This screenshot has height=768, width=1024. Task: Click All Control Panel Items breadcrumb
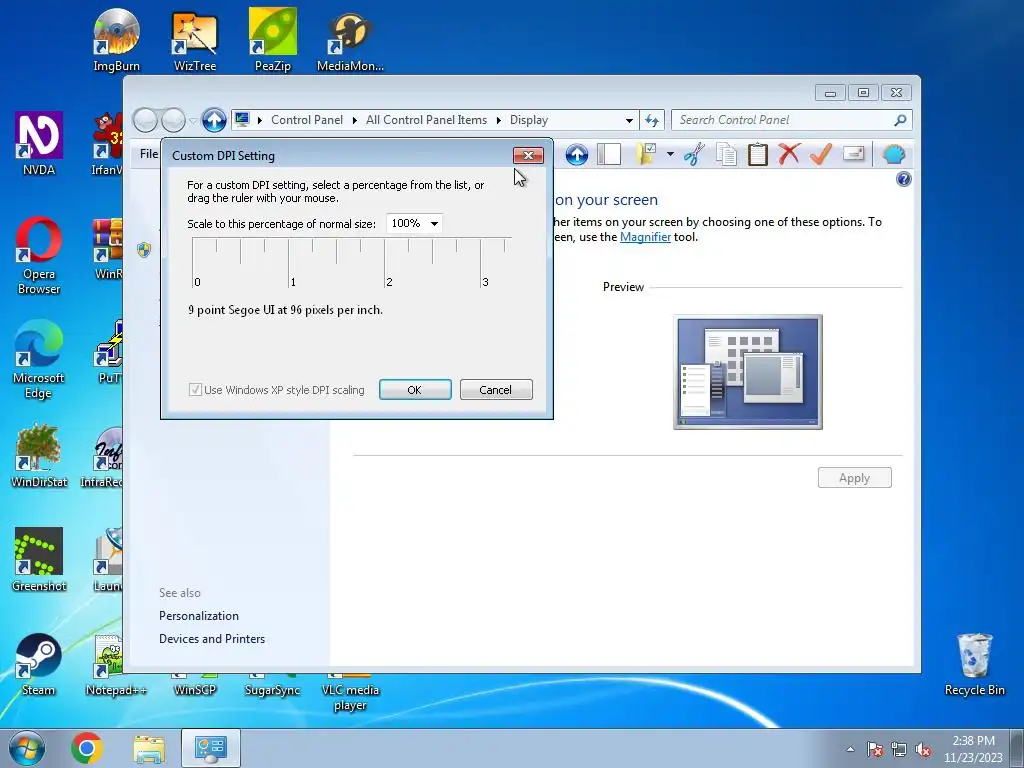[x=426, y=120]
